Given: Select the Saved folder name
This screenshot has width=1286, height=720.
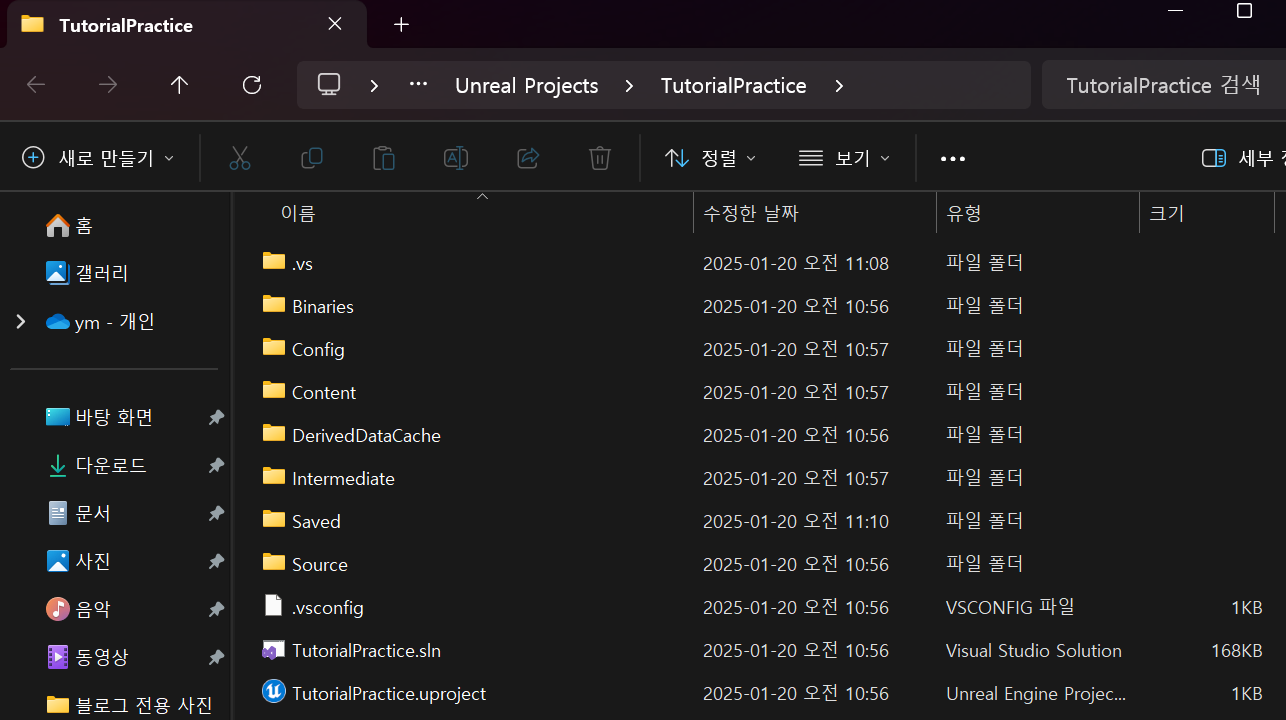Looking at the screenshot, I should (x=316, y=522).
